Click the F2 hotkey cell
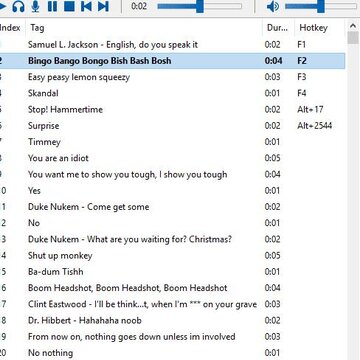 [302, 61]
